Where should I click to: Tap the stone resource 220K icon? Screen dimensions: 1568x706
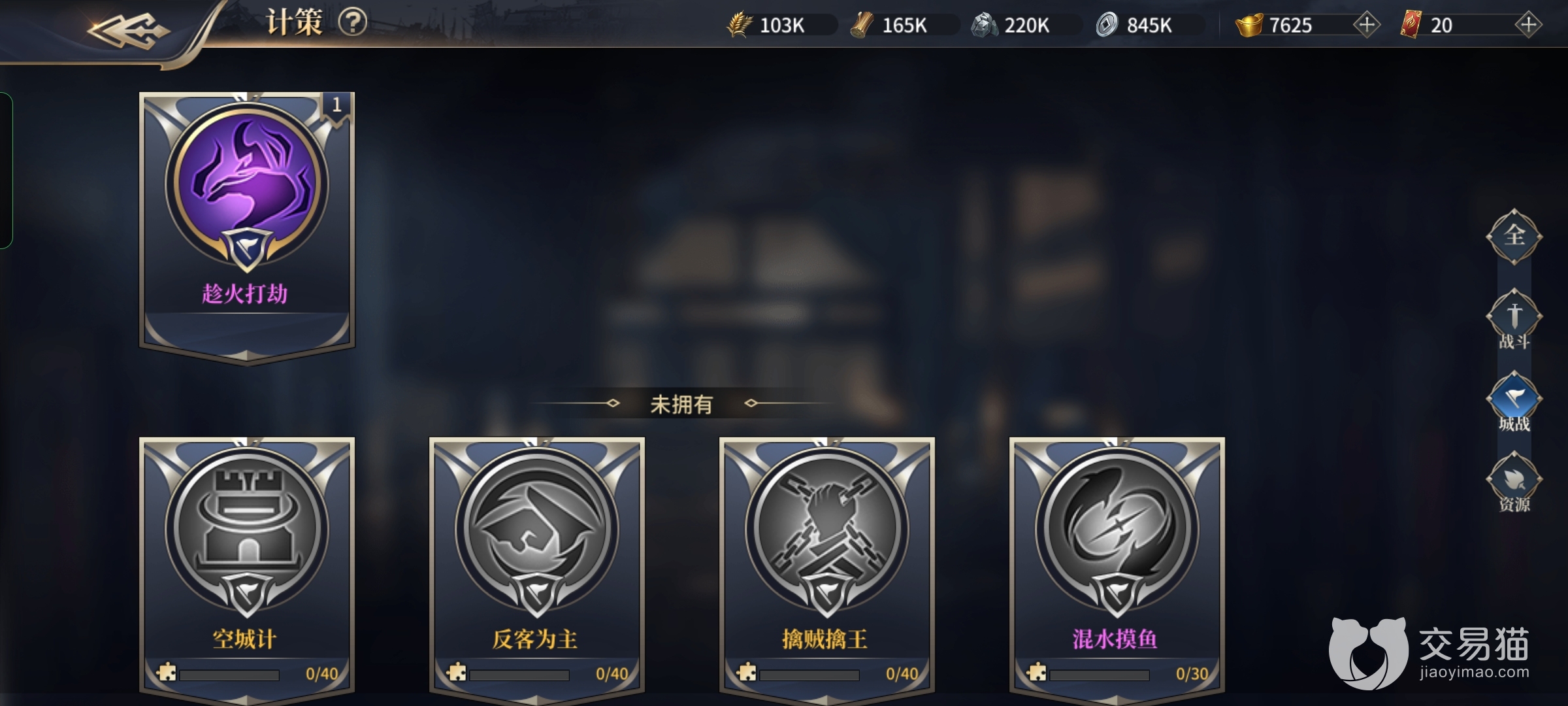[x=984, y=25]
